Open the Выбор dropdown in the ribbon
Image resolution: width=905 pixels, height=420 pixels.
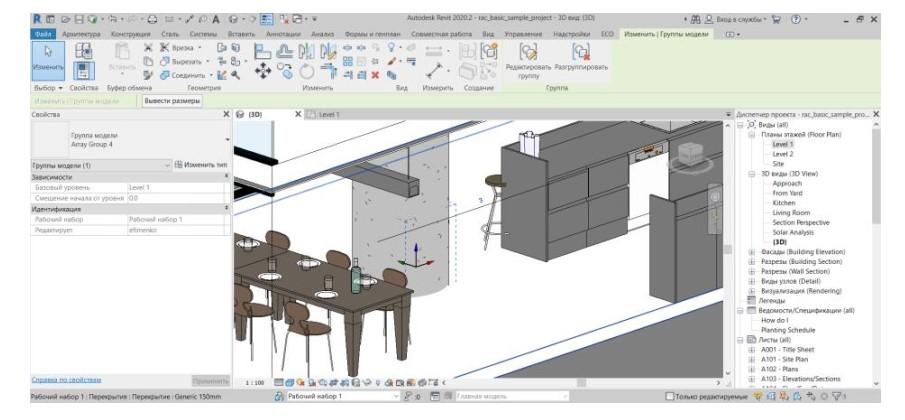[48, 88]
